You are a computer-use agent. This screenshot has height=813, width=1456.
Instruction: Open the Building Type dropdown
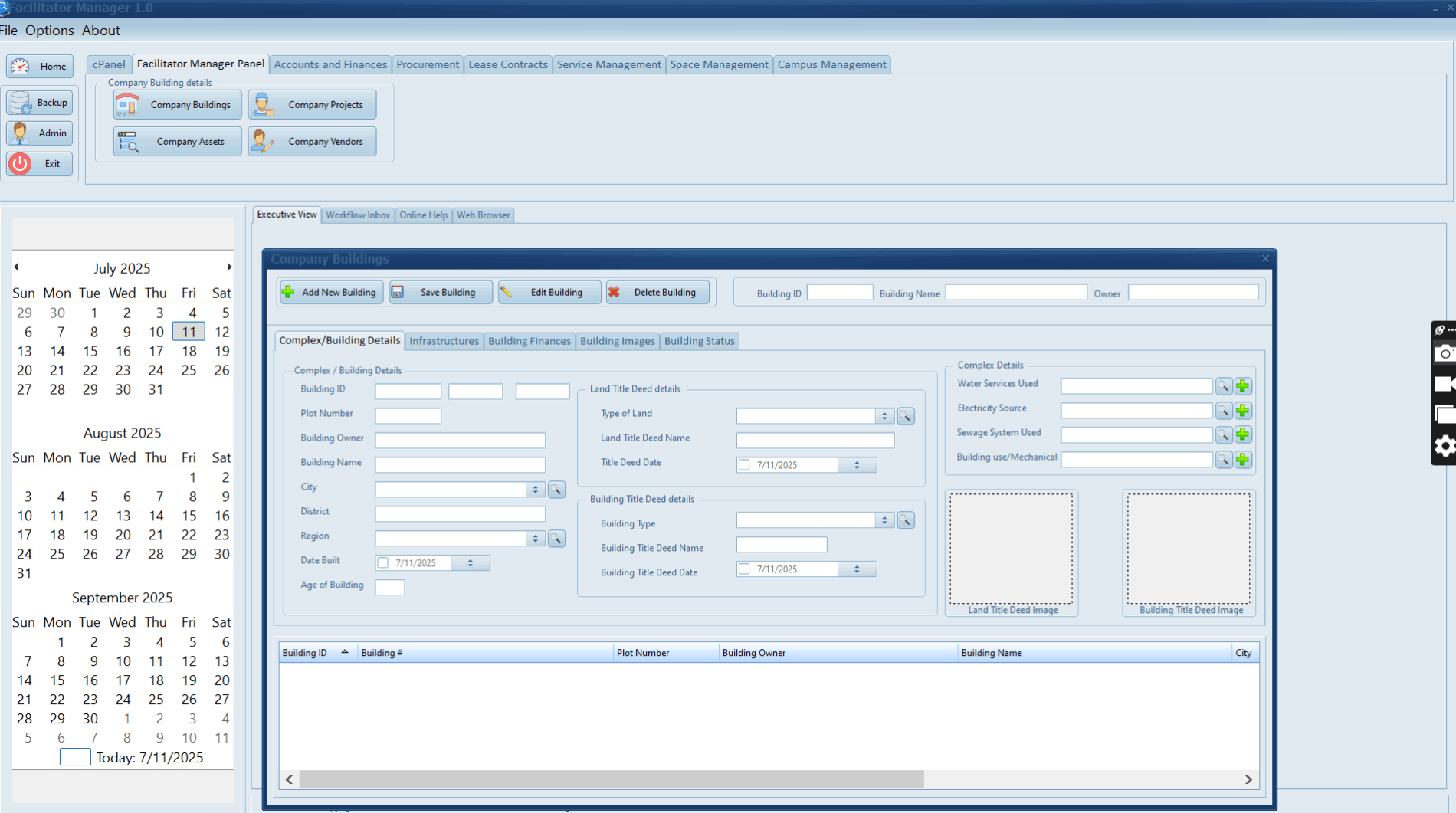click(x=884, y=520)
